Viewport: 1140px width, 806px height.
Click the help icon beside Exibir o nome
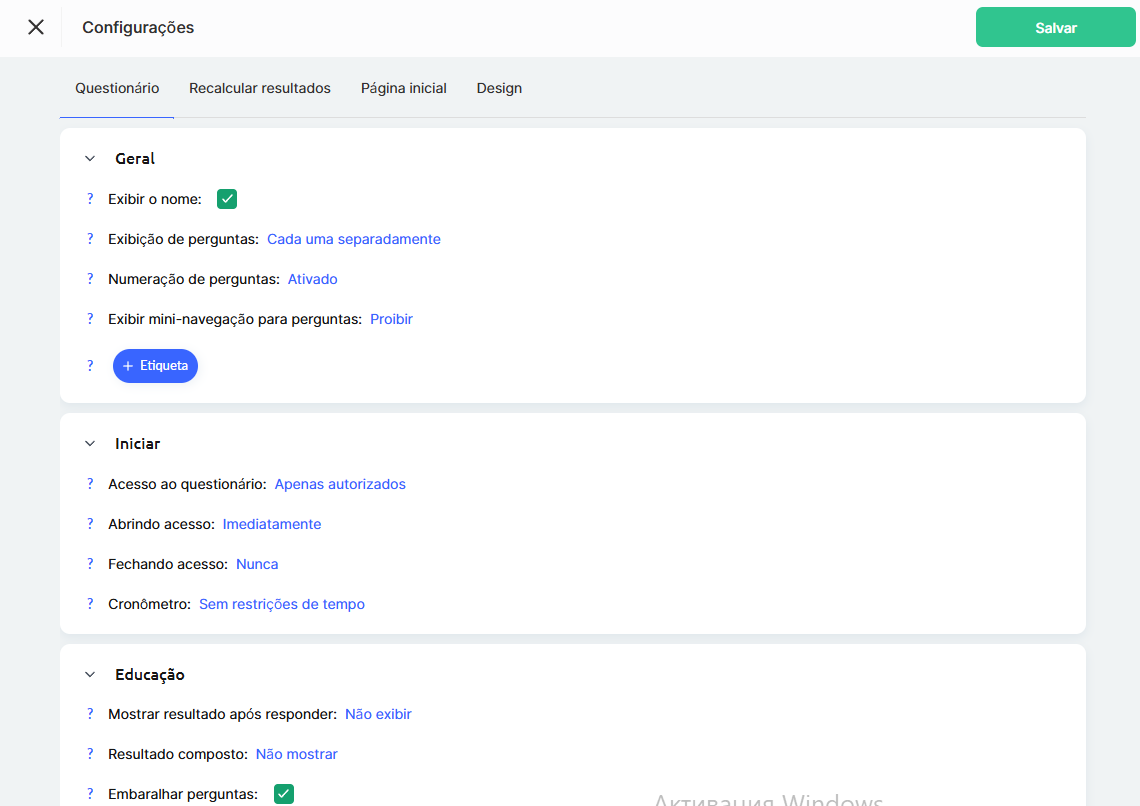click(90, 199)
